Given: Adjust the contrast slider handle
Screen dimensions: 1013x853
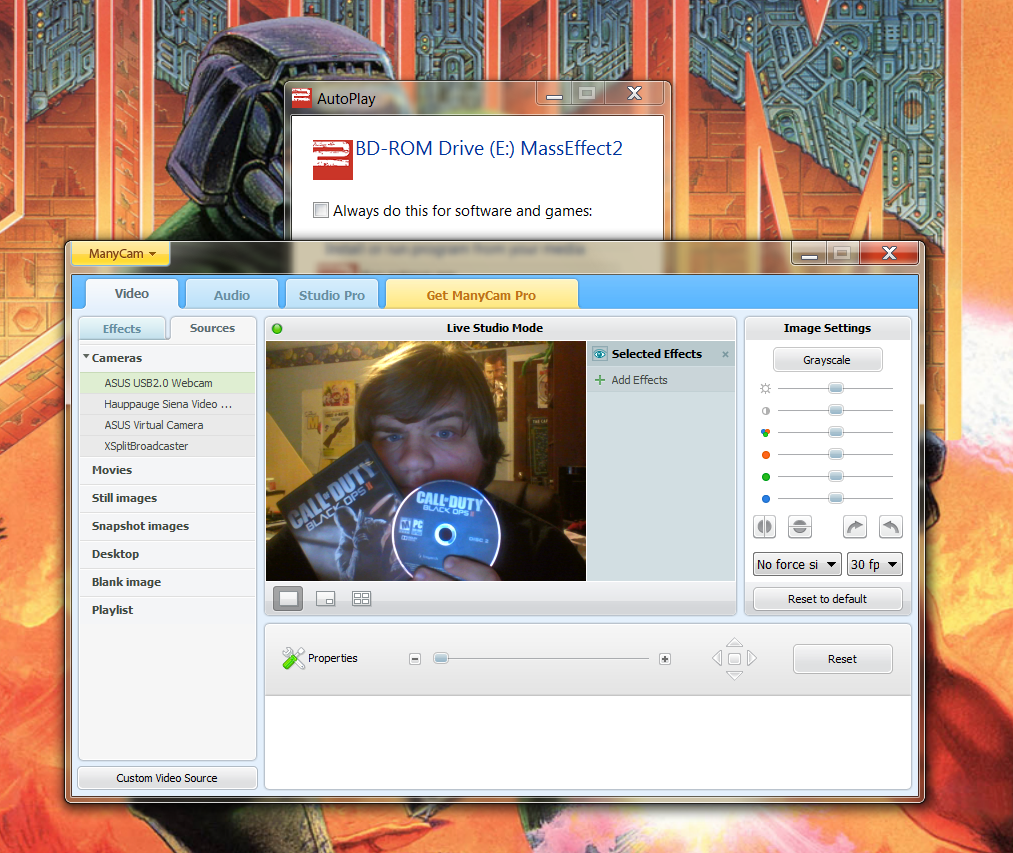Looking at the screenshot, I should click(x=835, y=410).
